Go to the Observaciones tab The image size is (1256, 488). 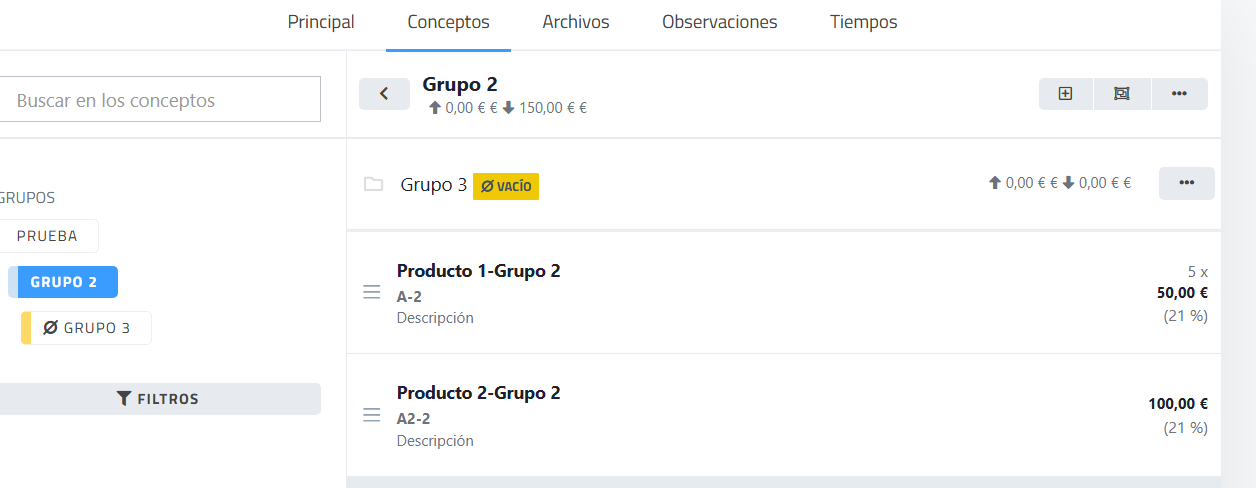(719, 22)
